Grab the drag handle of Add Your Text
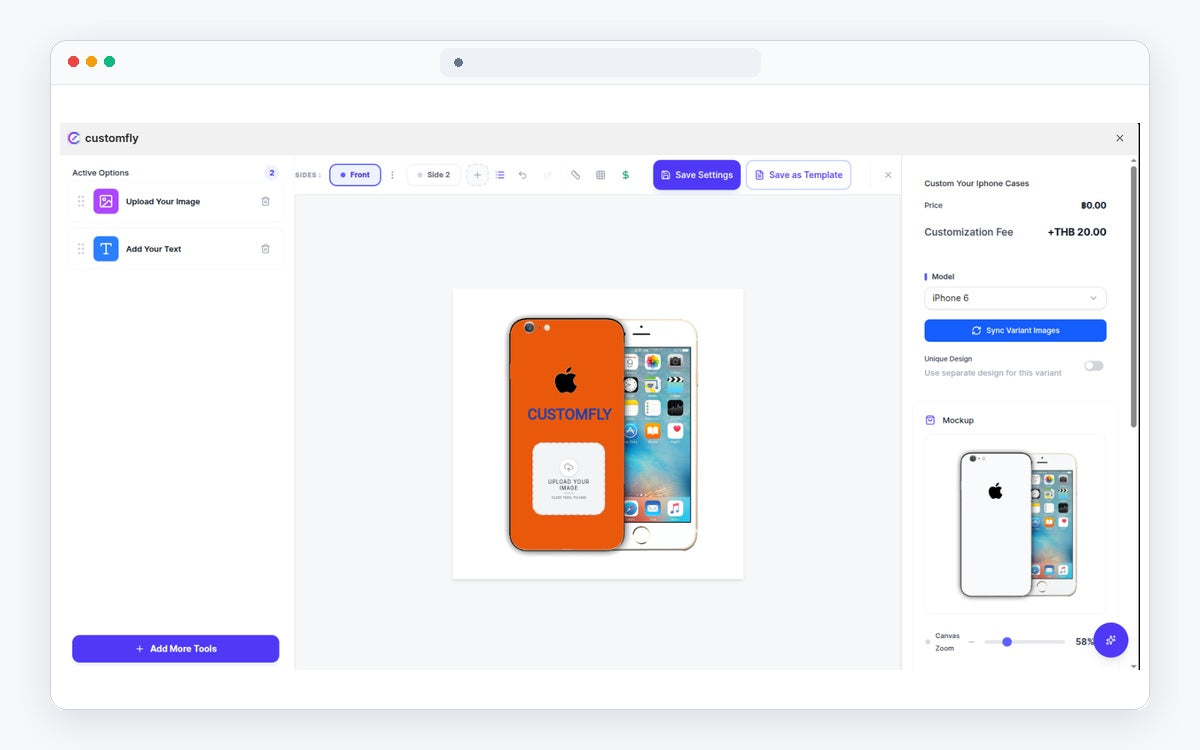The image size is (1200, 750). (81, 249)
